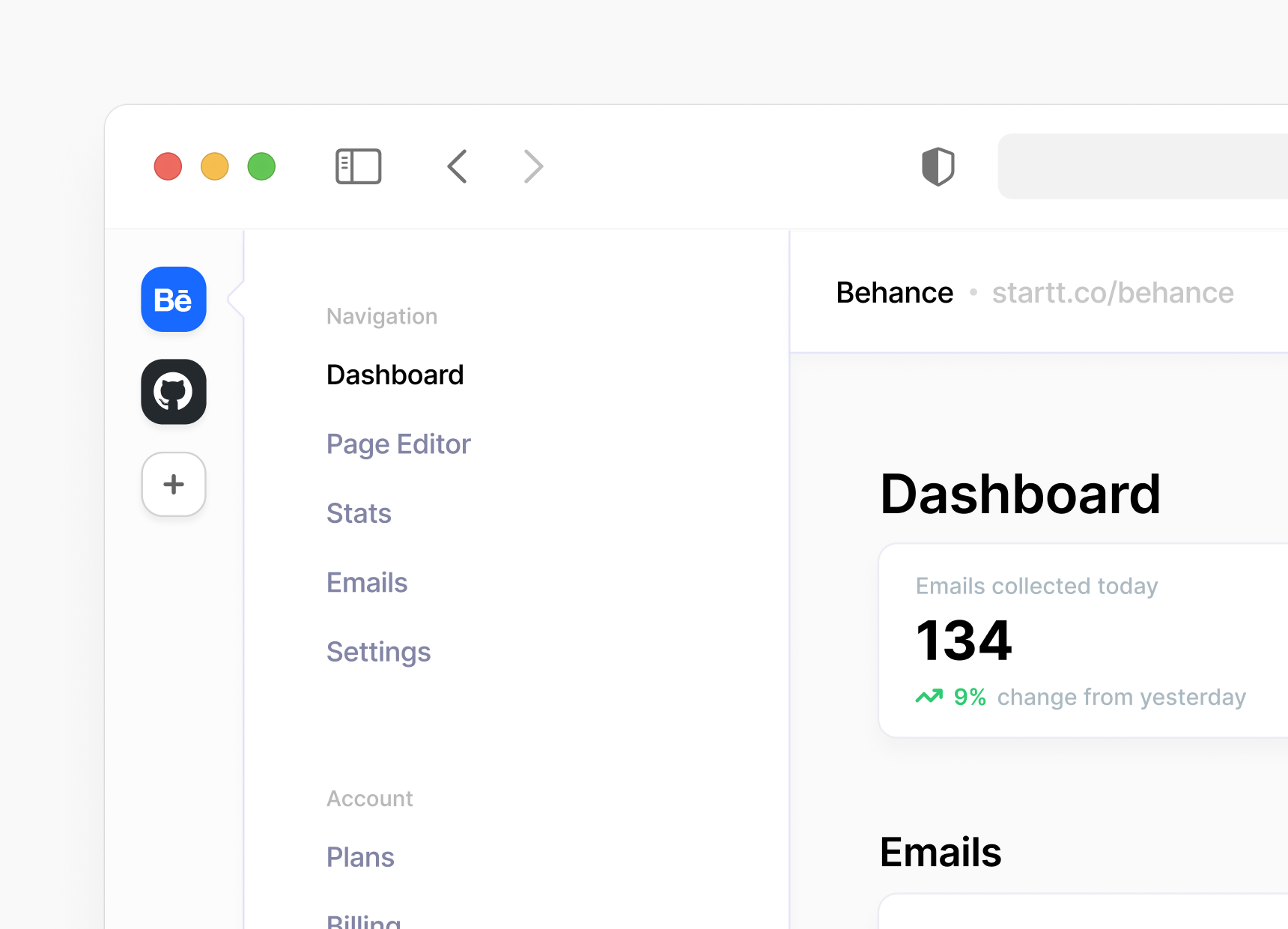
Task: Click the large Dashboard page heading
Action: (1021, 494)
